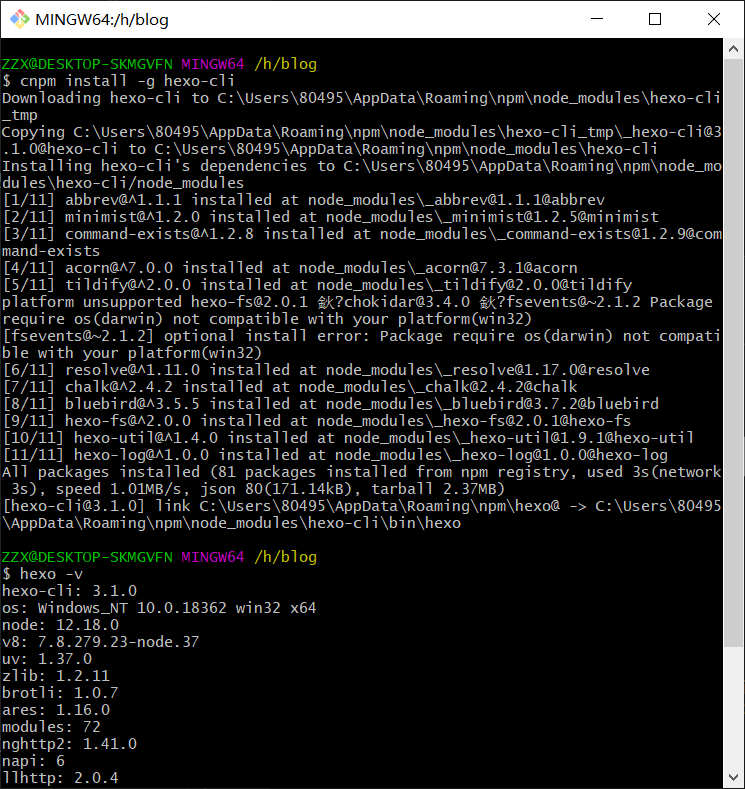
Task: Click the '[8/11] bluebird' install line
Action: (330, 404)
